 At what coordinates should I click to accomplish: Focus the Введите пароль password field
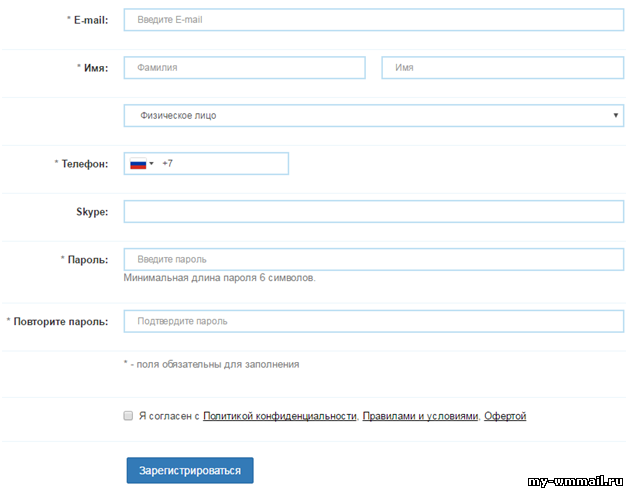[x=374, y=259]
